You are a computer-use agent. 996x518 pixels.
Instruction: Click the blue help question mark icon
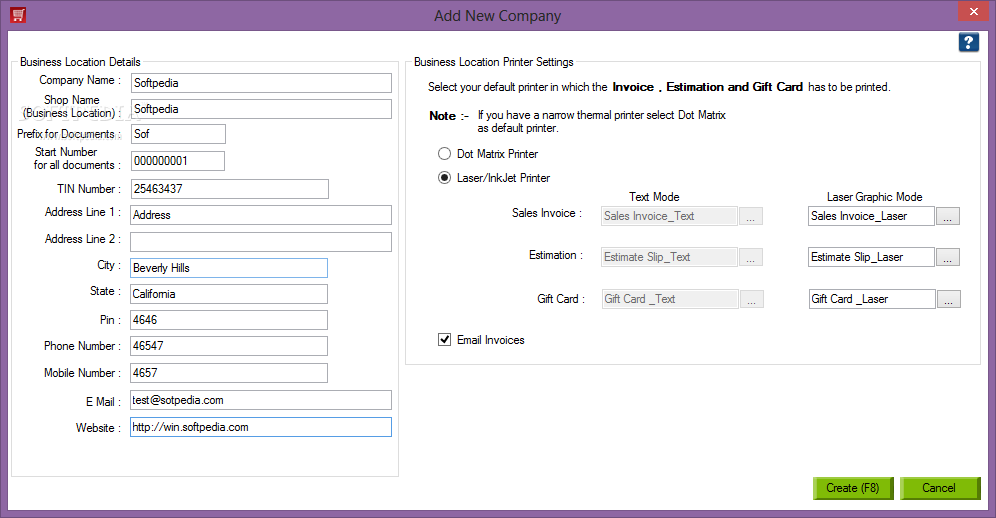969,43
